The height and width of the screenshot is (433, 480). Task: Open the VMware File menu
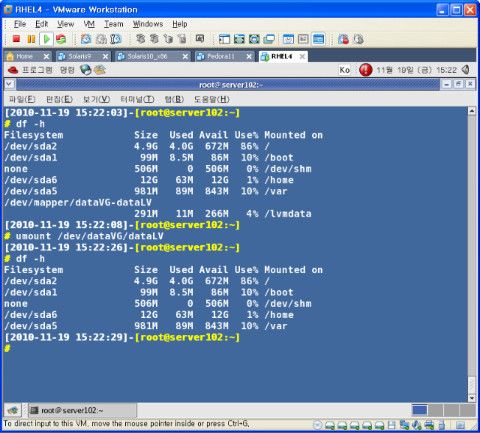pyautogui.click(x=20, y=24)
